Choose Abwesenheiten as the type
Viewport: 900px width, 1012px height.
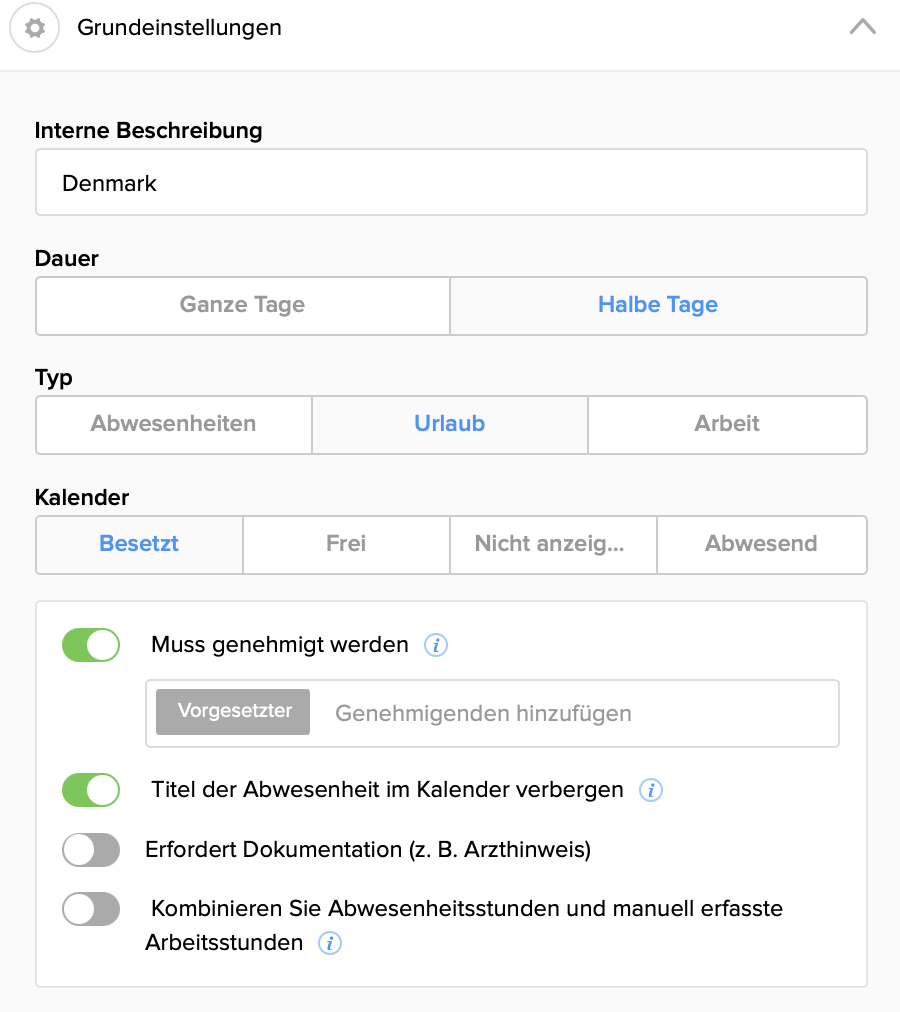point(173,424)
